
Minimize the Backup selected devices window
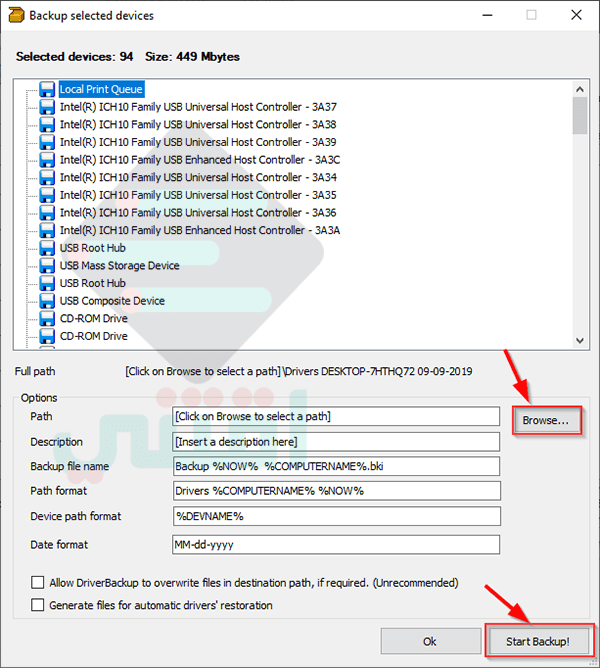[488, 15]
